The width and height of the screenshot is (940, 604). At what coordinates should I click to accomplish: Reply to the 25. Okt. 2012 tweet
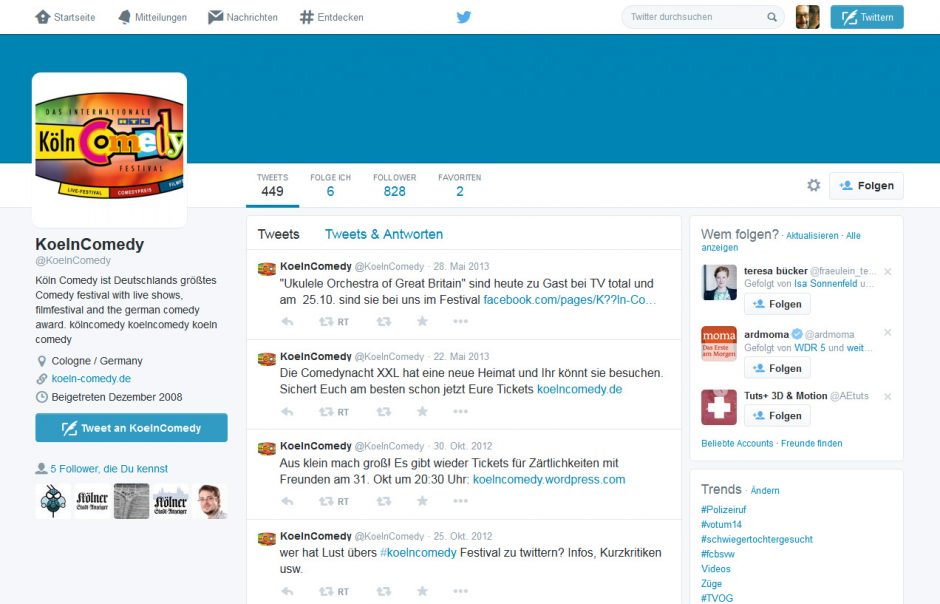pyautogui.click(x=288, y=591)
